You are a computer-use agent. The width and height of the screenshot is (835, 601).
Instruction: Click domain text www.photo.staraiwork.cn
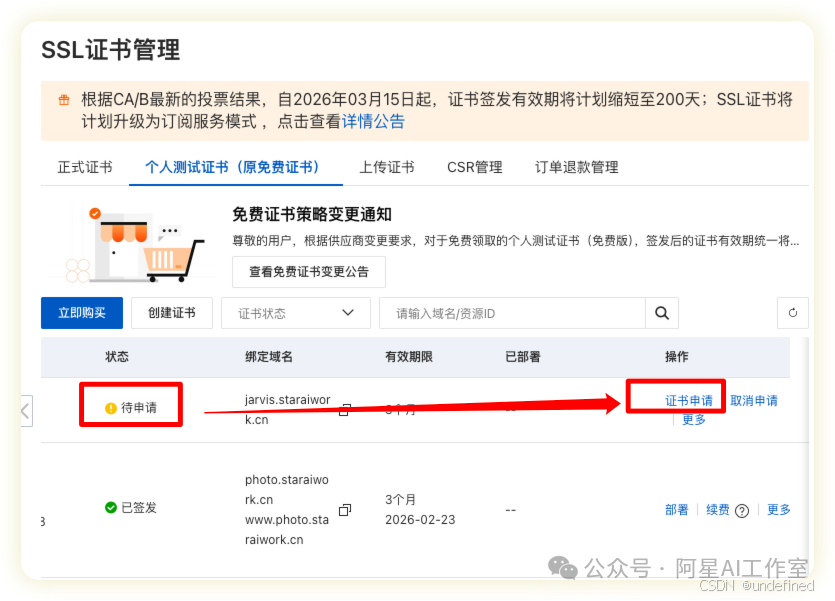(x=286, y=530)
